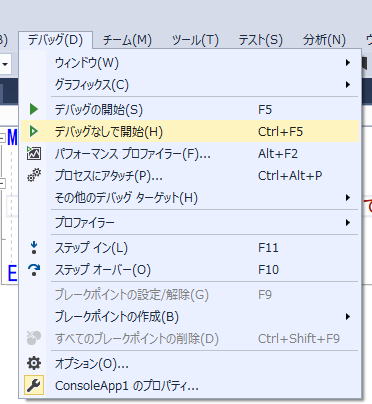Click the Step Into arrow icon
372x404 pixels.
coord(34,248)
